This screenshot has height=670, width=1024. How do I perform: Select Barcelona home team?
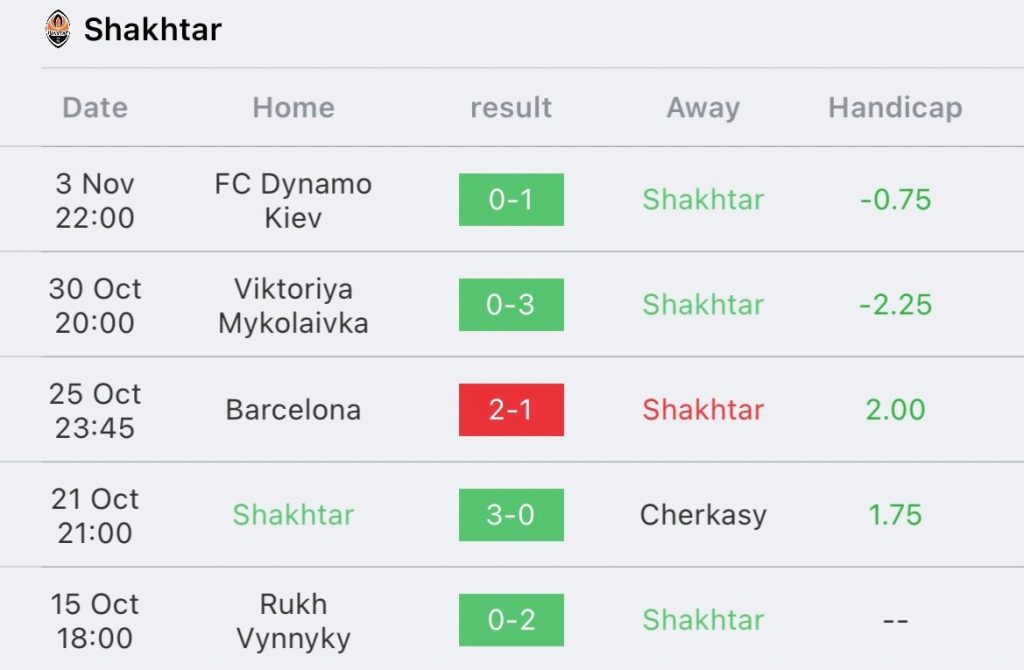(x=293, y=410)
